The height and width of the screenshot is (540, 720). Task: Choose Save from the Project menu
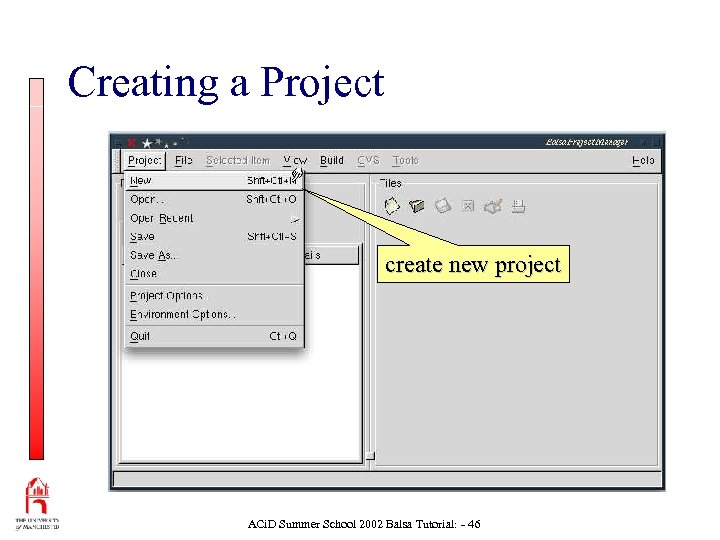(214, 236)
